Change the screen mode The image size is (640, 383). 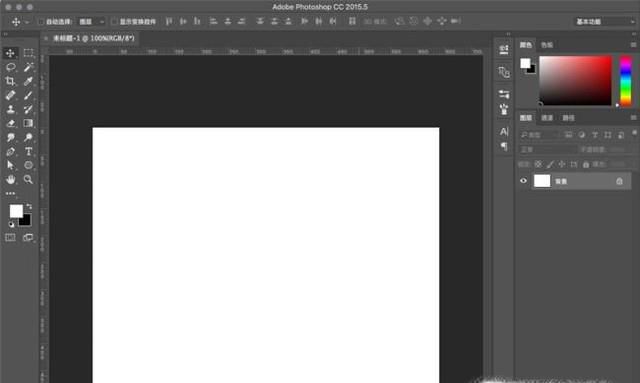click(x=28, y=238)
